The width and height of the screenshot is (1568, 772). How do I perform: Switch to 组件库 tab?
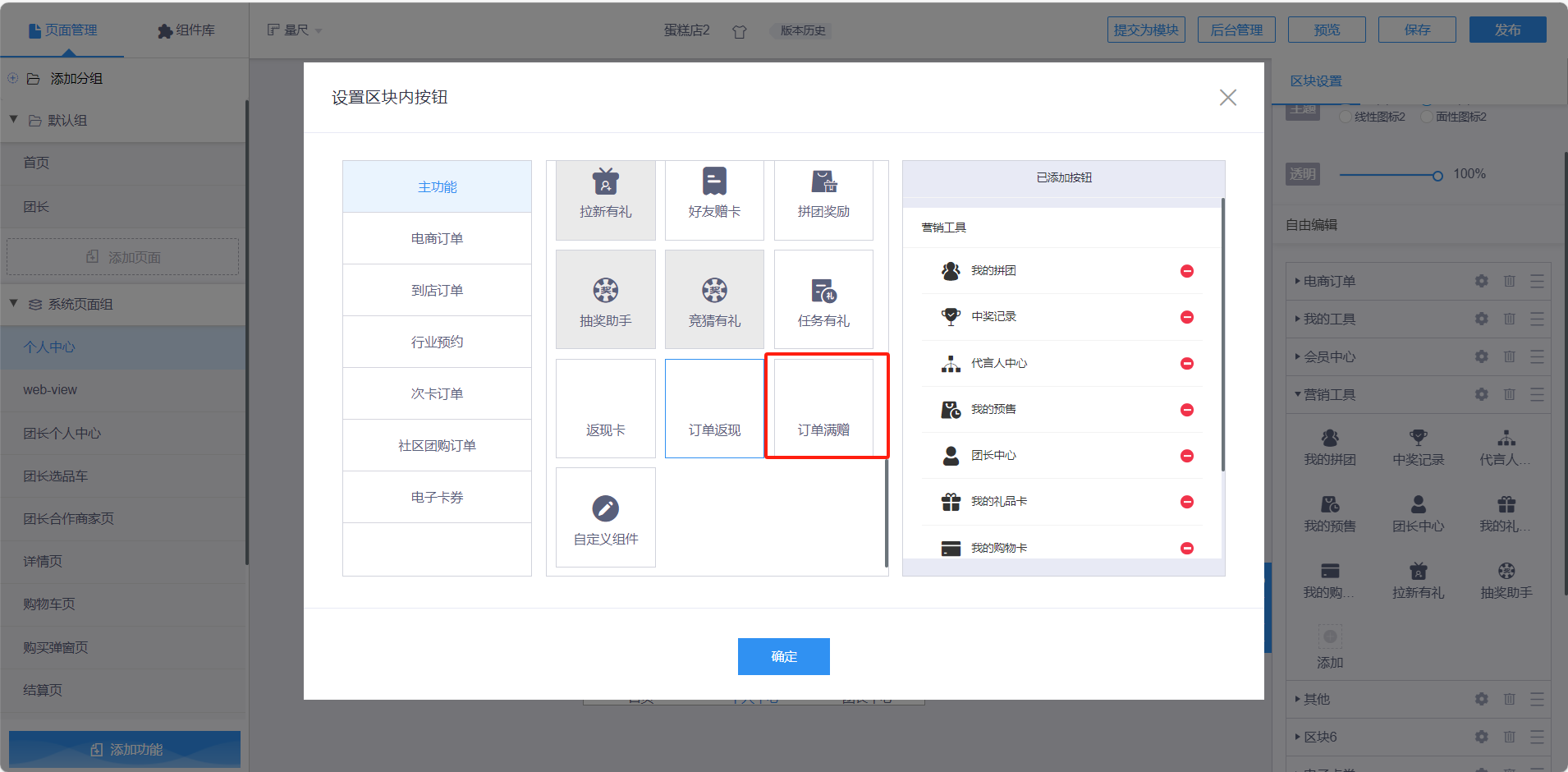[186, 30]
